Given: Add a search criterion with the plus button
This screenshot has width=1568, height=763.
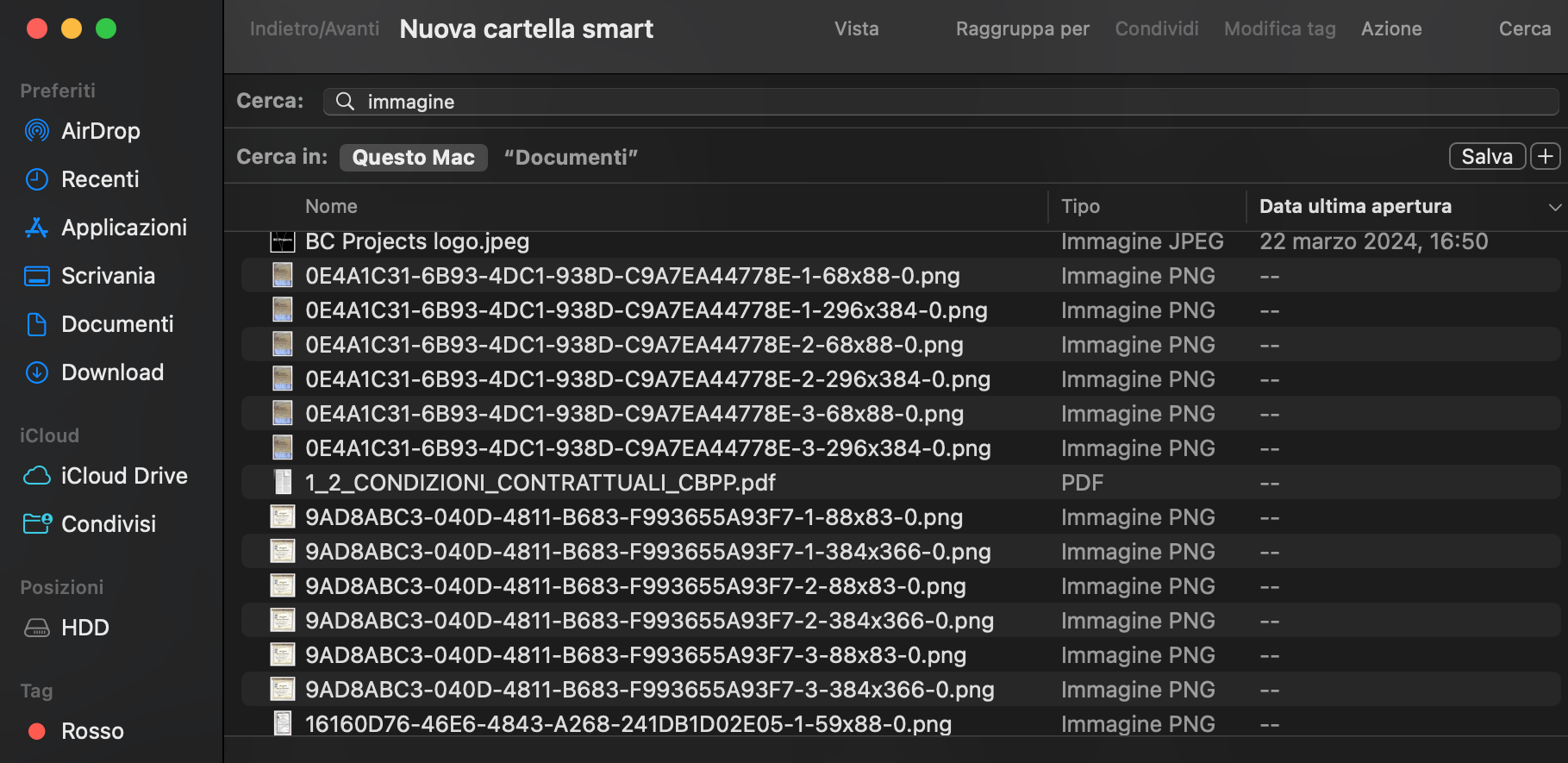Looking at the screenshot, I should [x=1545, y=156].
